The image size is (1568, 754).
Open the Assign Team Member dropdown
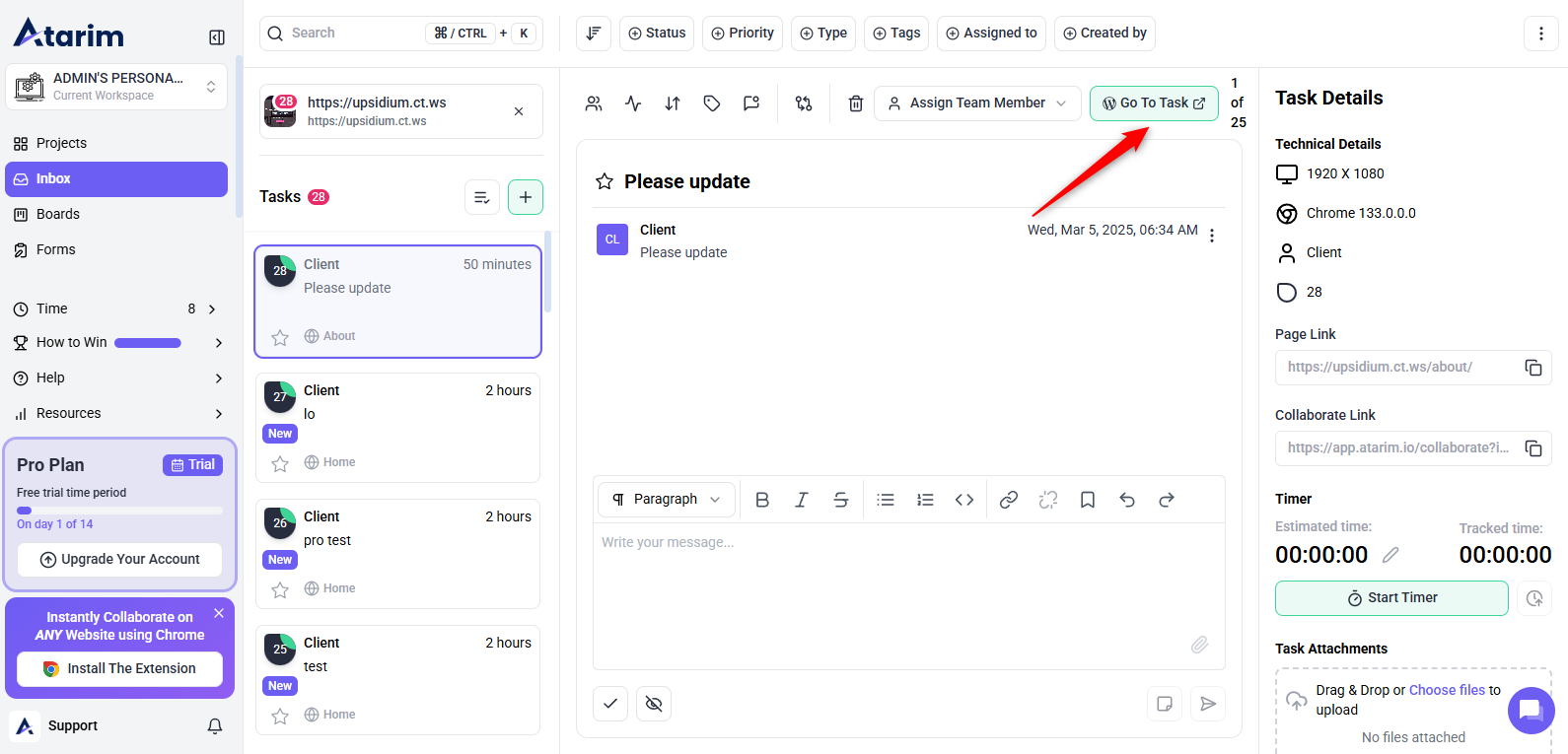tap(976, 103)
